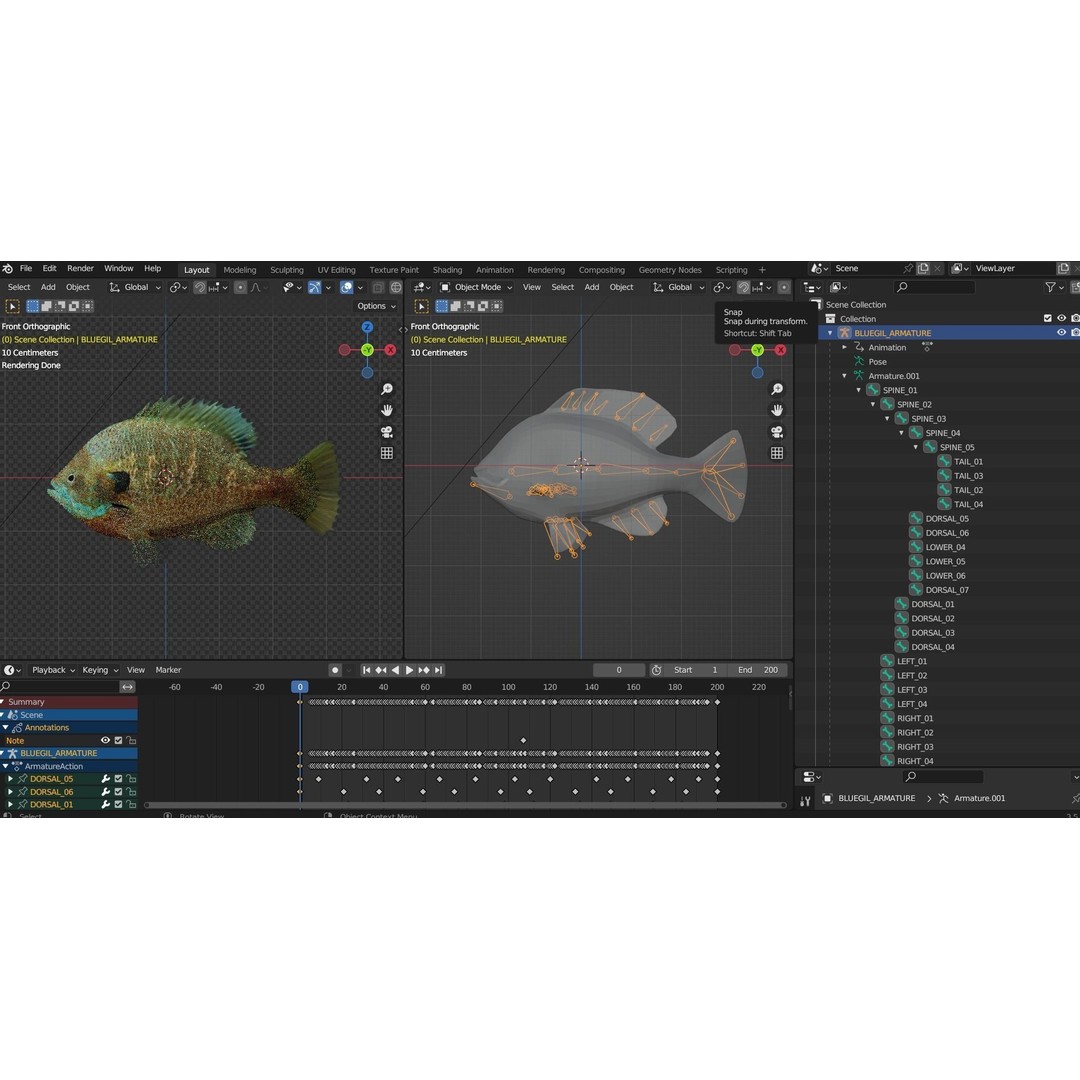Click the outliner search field
Viewport: 1080px width, 1080px height.
[935, 287]
